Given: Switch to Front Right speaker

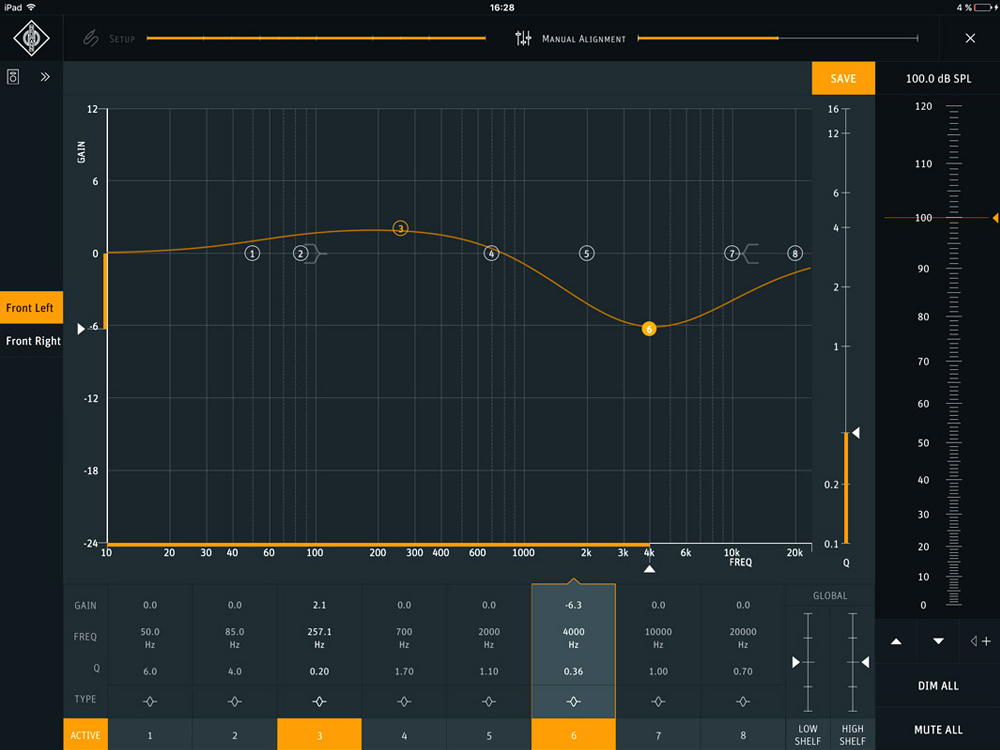Looking at the screenshot, I should click(33, 341).
